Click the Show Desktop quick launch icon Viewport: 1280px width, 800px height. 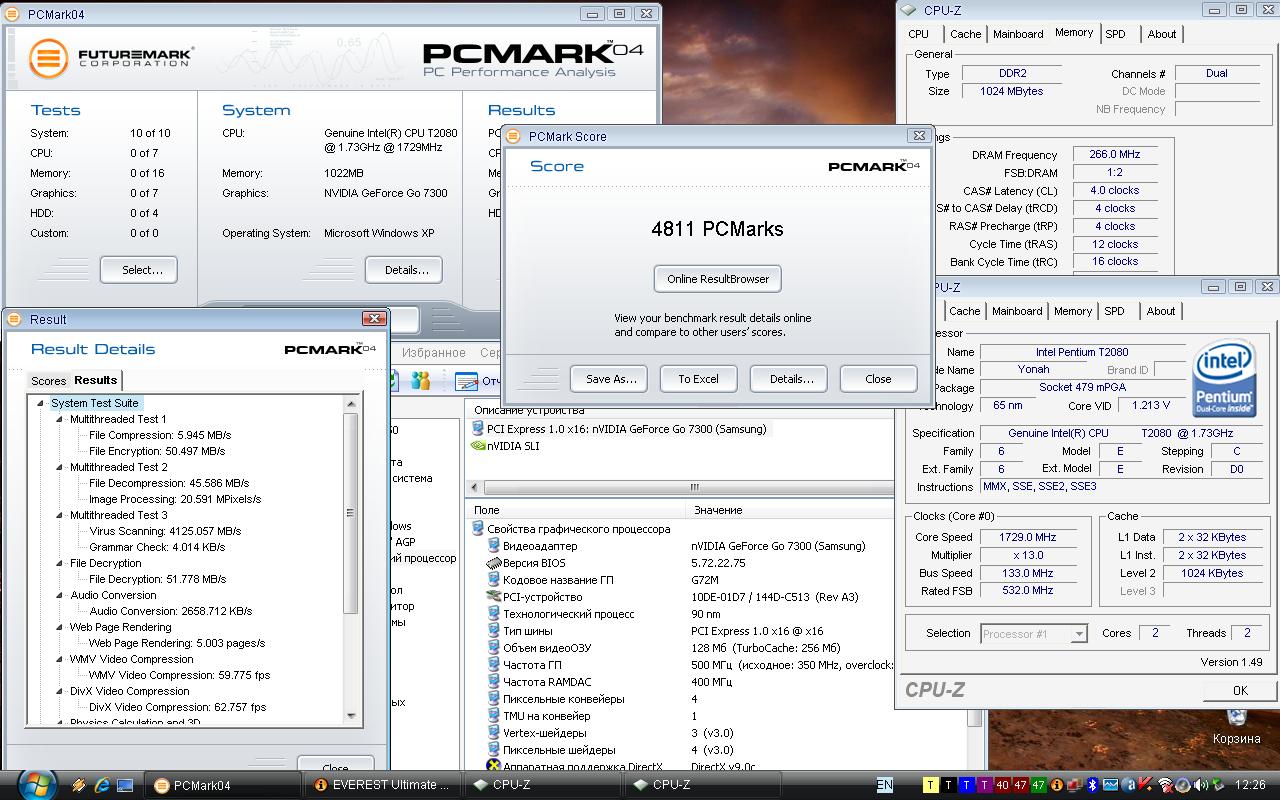click(x=125, y=785)
